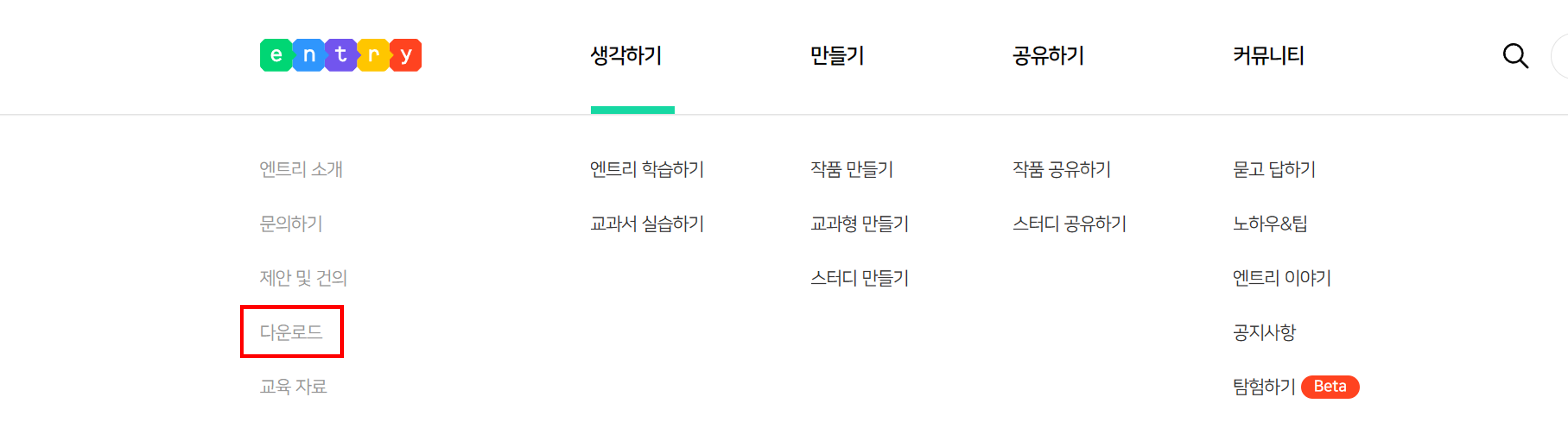Screen dimensions: 1568x435
Task: Click the entry logo
Action: click(x=340, y=55)
